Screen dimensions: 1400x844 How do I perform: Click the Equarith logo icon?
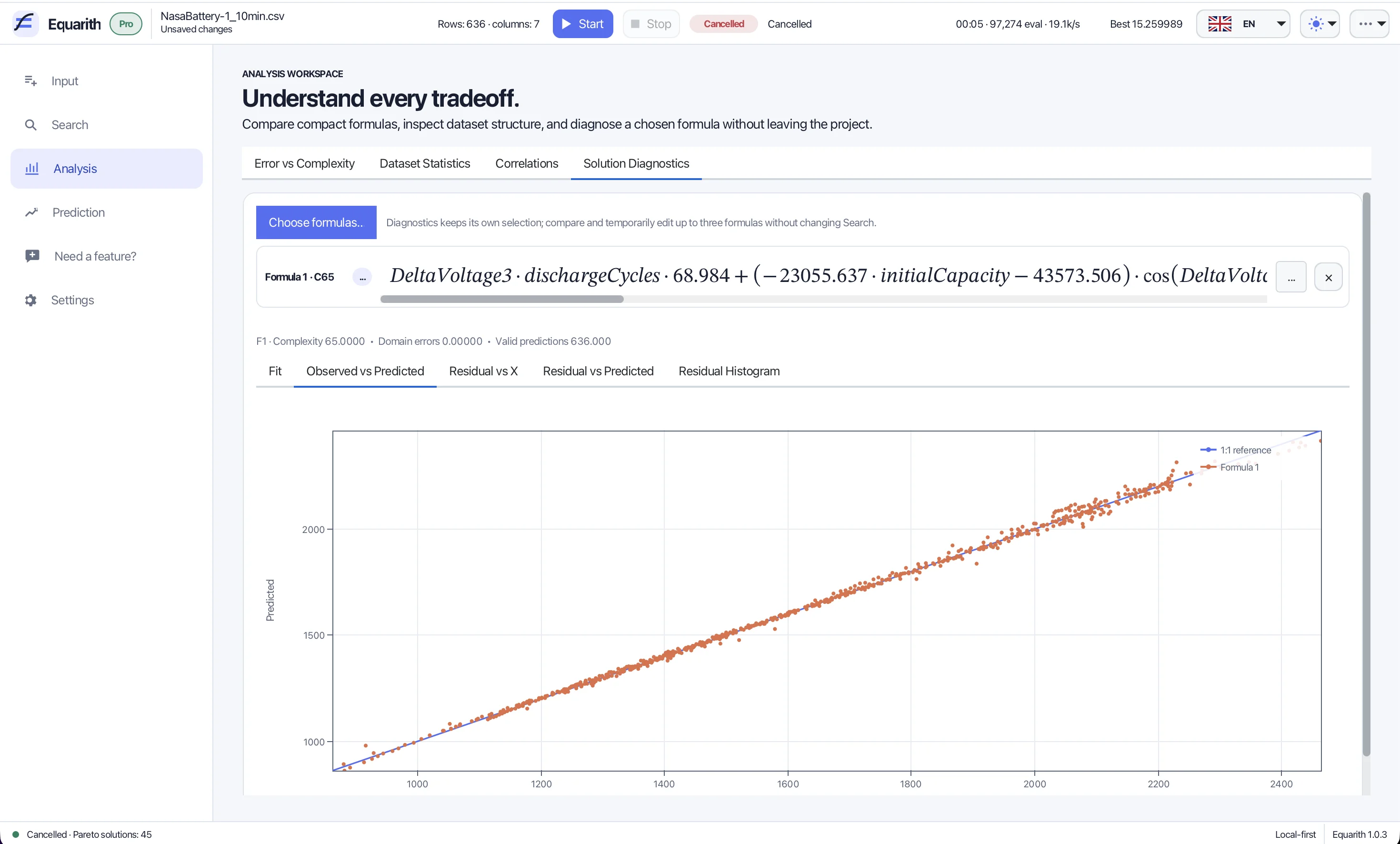(25, 23)
